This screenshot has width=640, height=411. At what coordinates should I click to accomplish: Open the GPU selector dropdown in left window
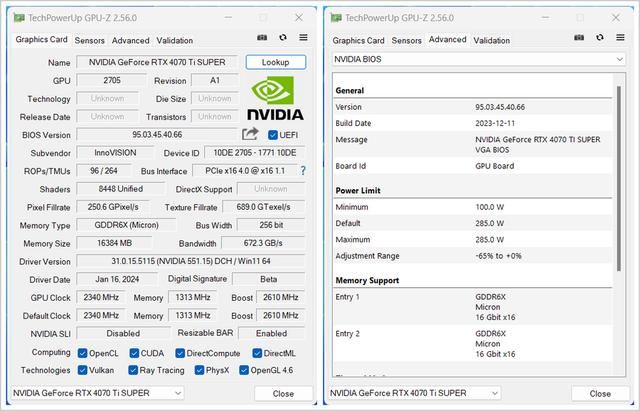tap(97, 393)
